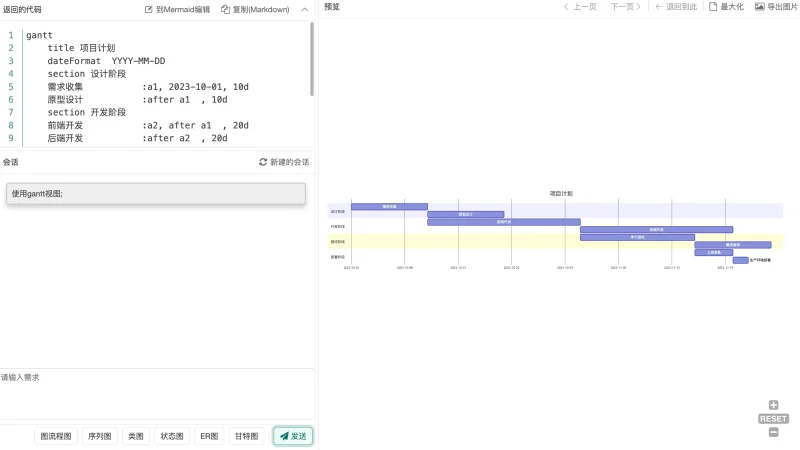800x450 pixels.
Task: Choose the 状态图 diagram type
Action: point(172,436)
